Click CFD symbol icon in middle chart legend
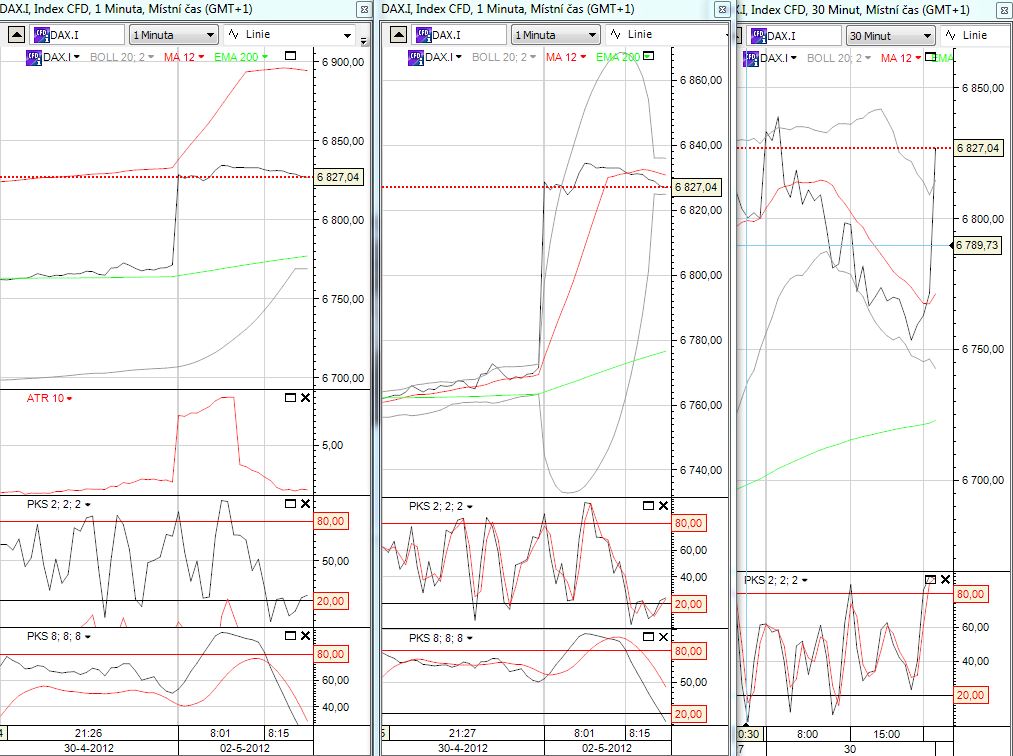1013x756 pixels. 415,57
